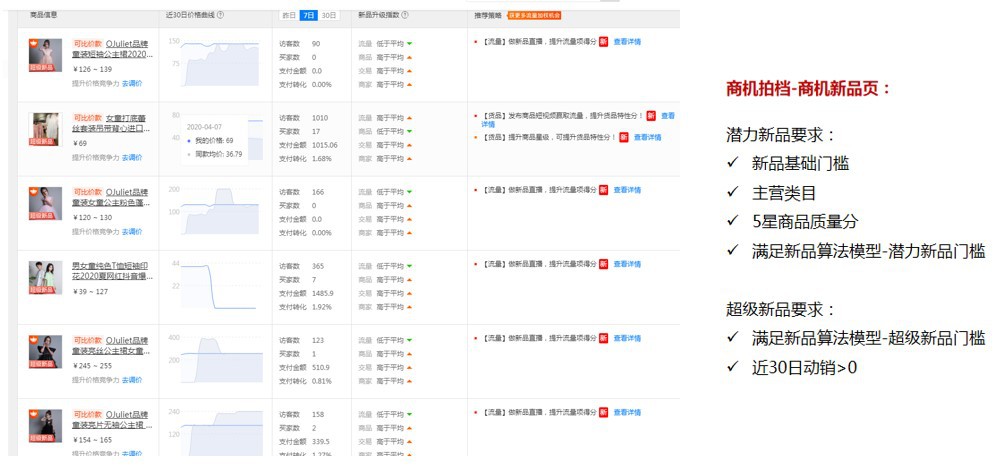Viewport: 995px width, 472px height.
Task: Open product link 童装女童公主粉色蓬
Action: (112, 197)
